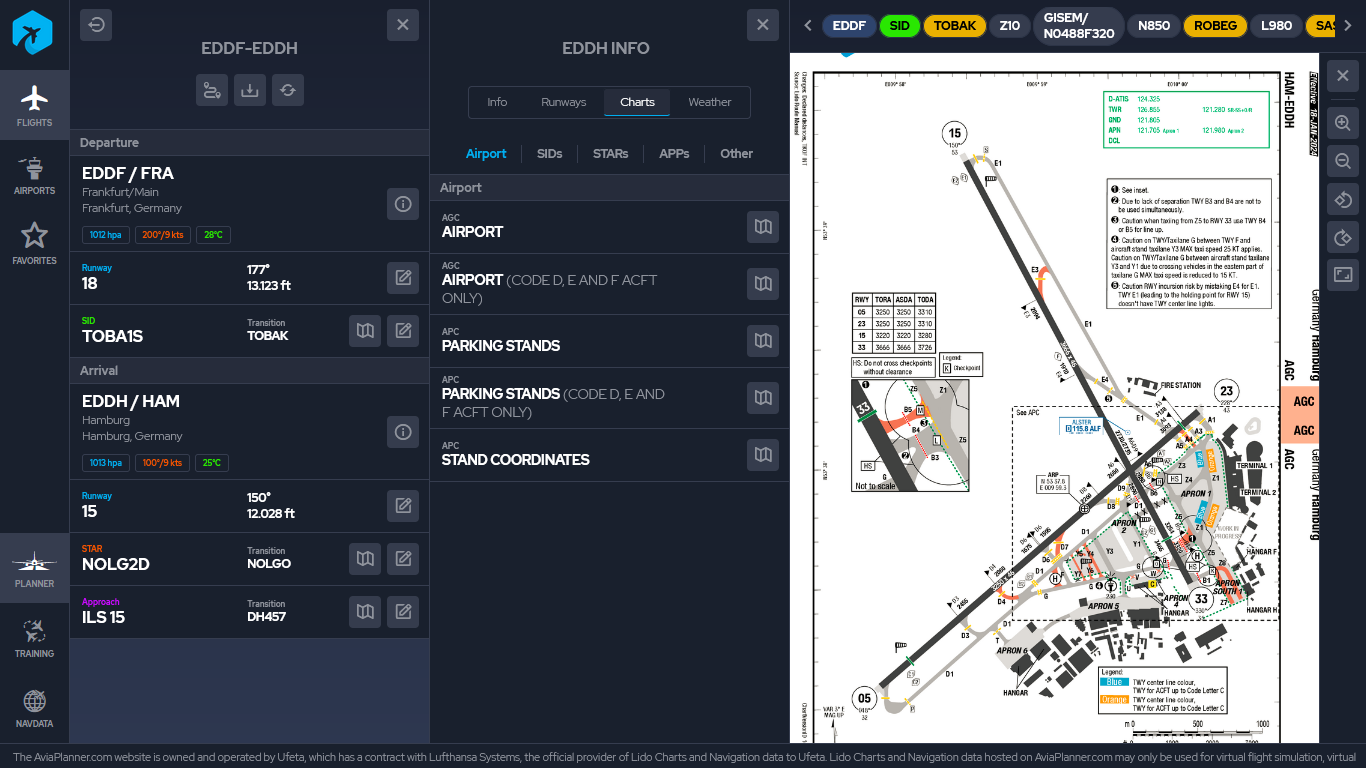Open the Airports sidebar section
This screenshot has height=768, width=1366.
point(34,175)
